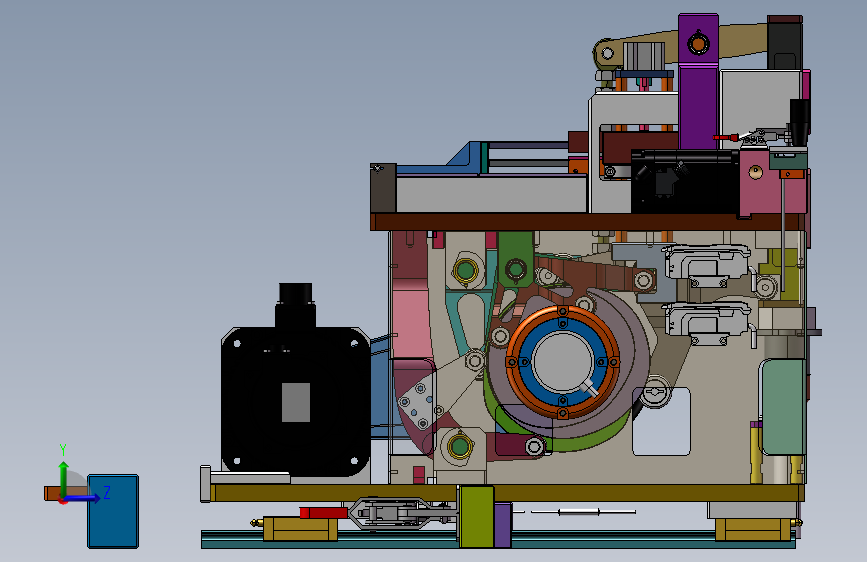Select the tan lever arm at top
Image resolution: width=867 pixels, height=562 pixels.
pyautogui.click(x=741, y=40)
